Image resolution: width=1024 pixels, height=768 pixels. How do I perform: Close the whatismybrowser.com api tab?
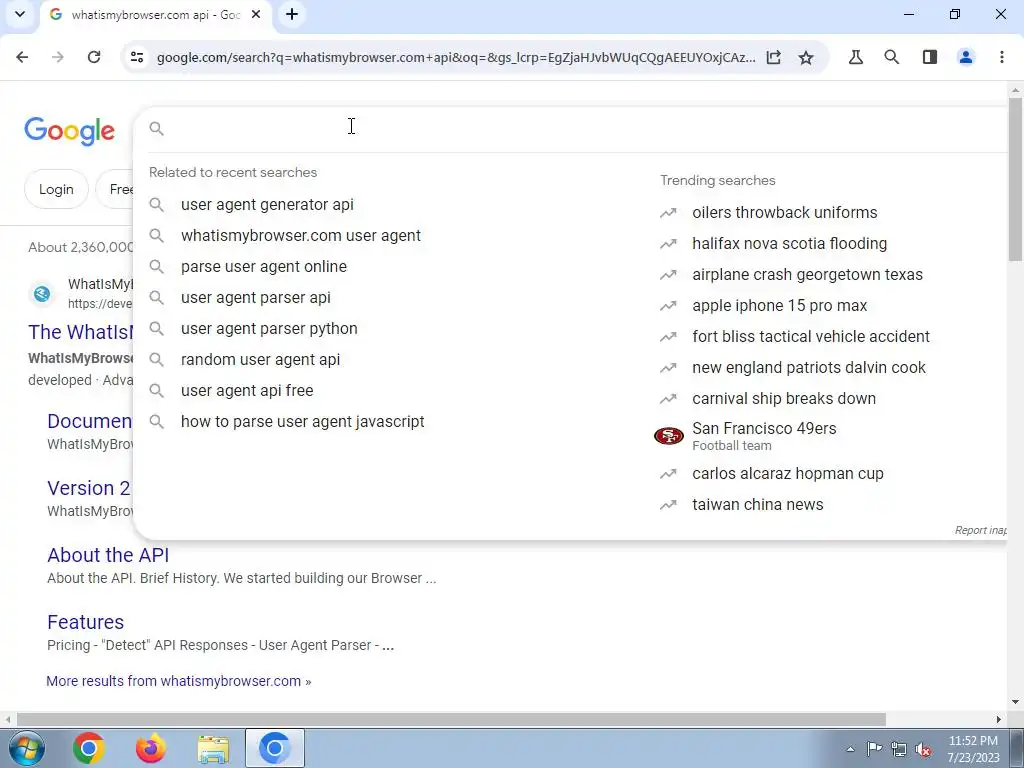point(257,14)
